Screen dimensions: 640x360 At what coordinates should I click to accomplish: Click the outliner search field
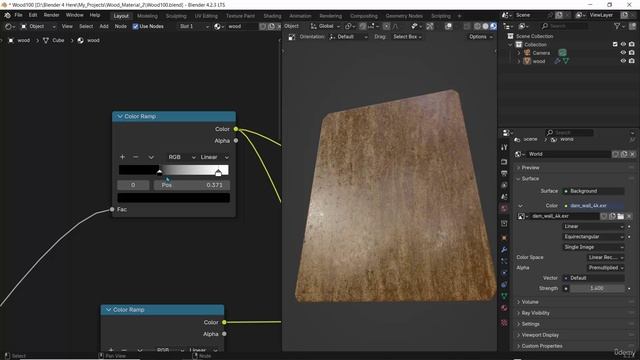click(565, 26)
